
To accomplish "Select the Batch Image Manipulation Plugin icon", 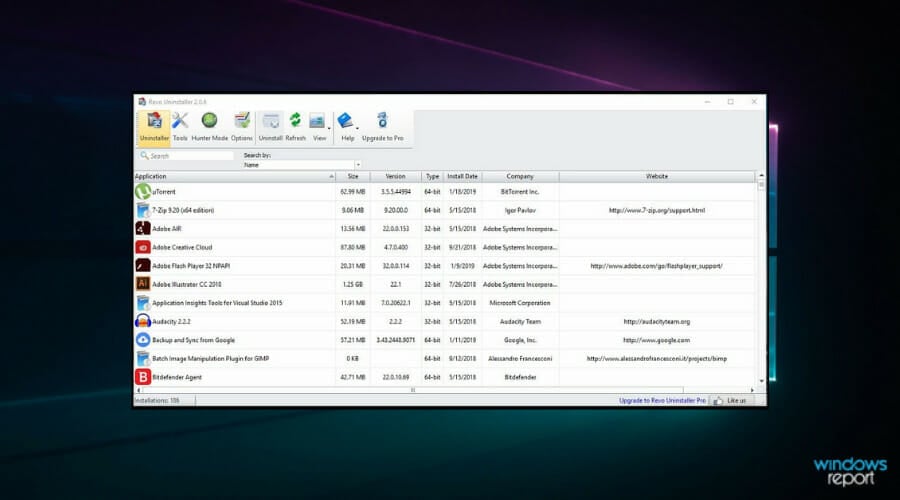I will coord(143,358).
